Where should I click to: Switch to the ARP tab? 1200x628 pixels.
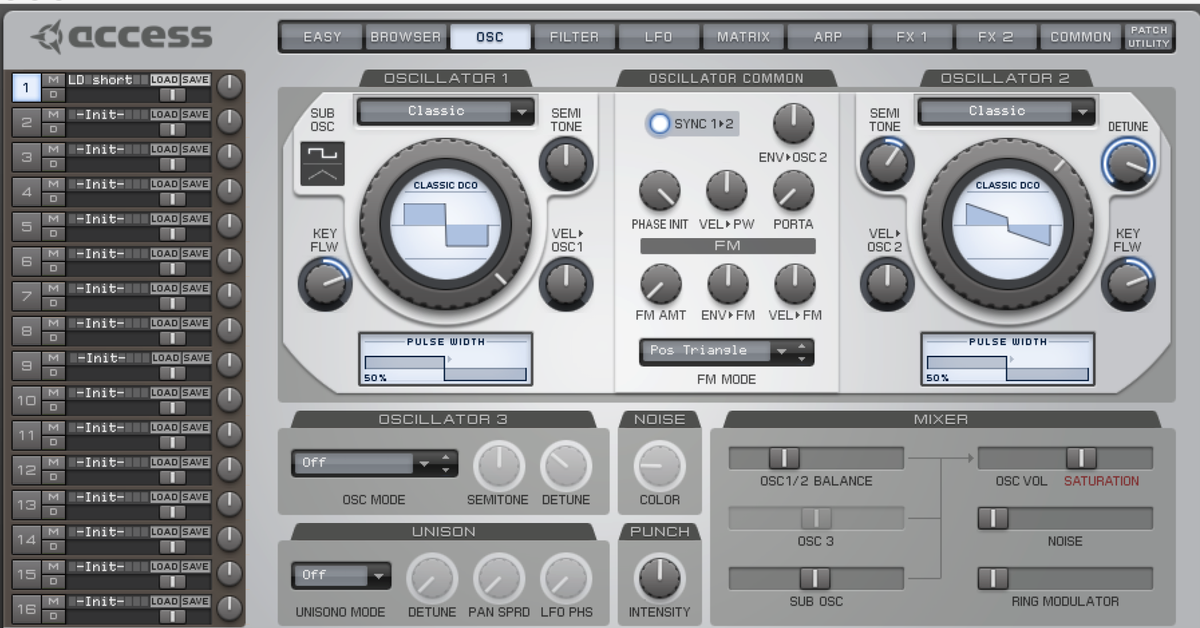tap(828, 37)
